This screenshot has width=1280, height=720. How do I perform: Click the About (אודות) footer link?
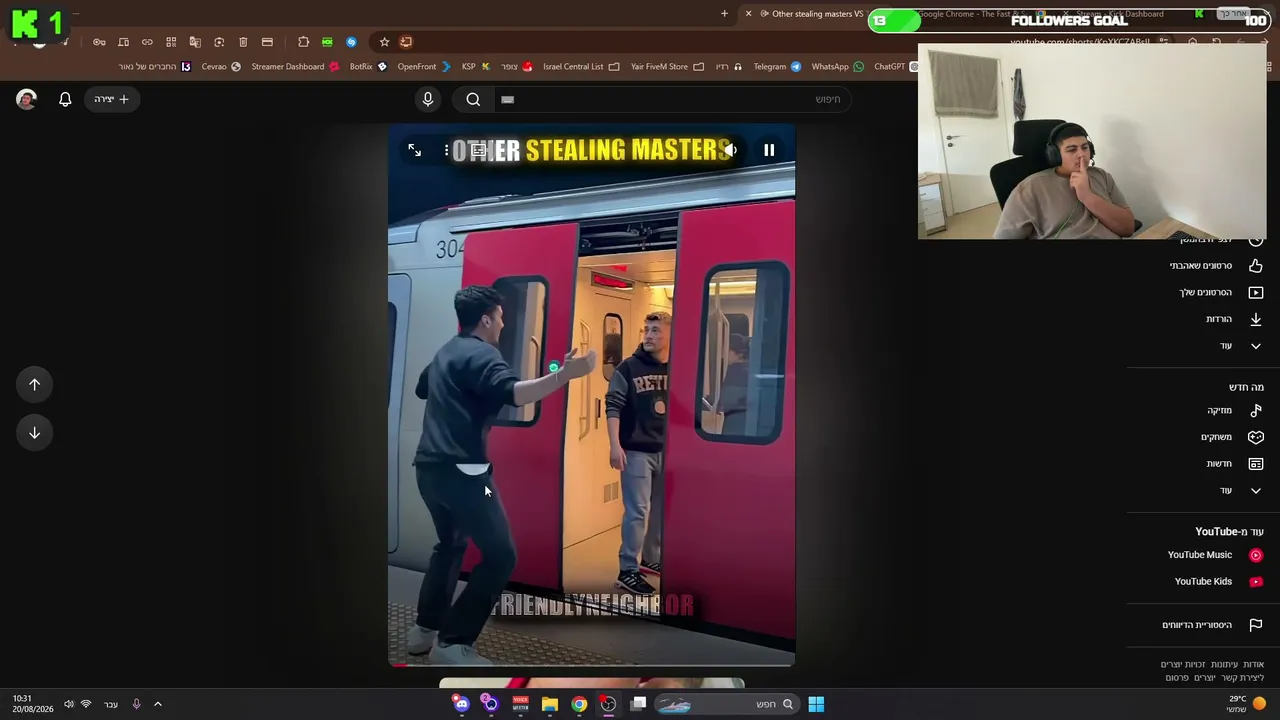pyautogui.click(x=1254, y=664)
